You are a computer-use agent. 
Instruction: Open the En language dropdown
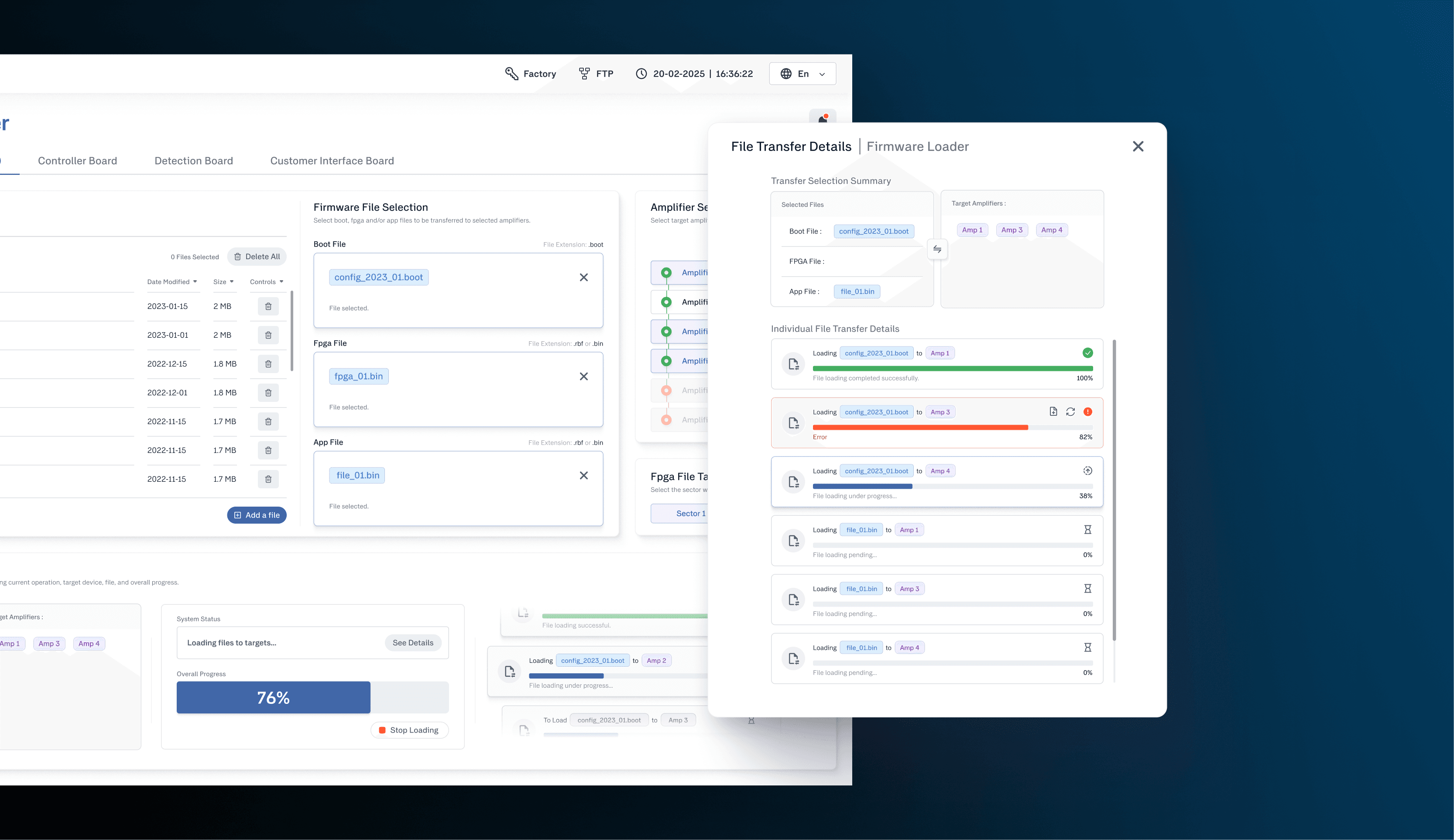[802, 73]
